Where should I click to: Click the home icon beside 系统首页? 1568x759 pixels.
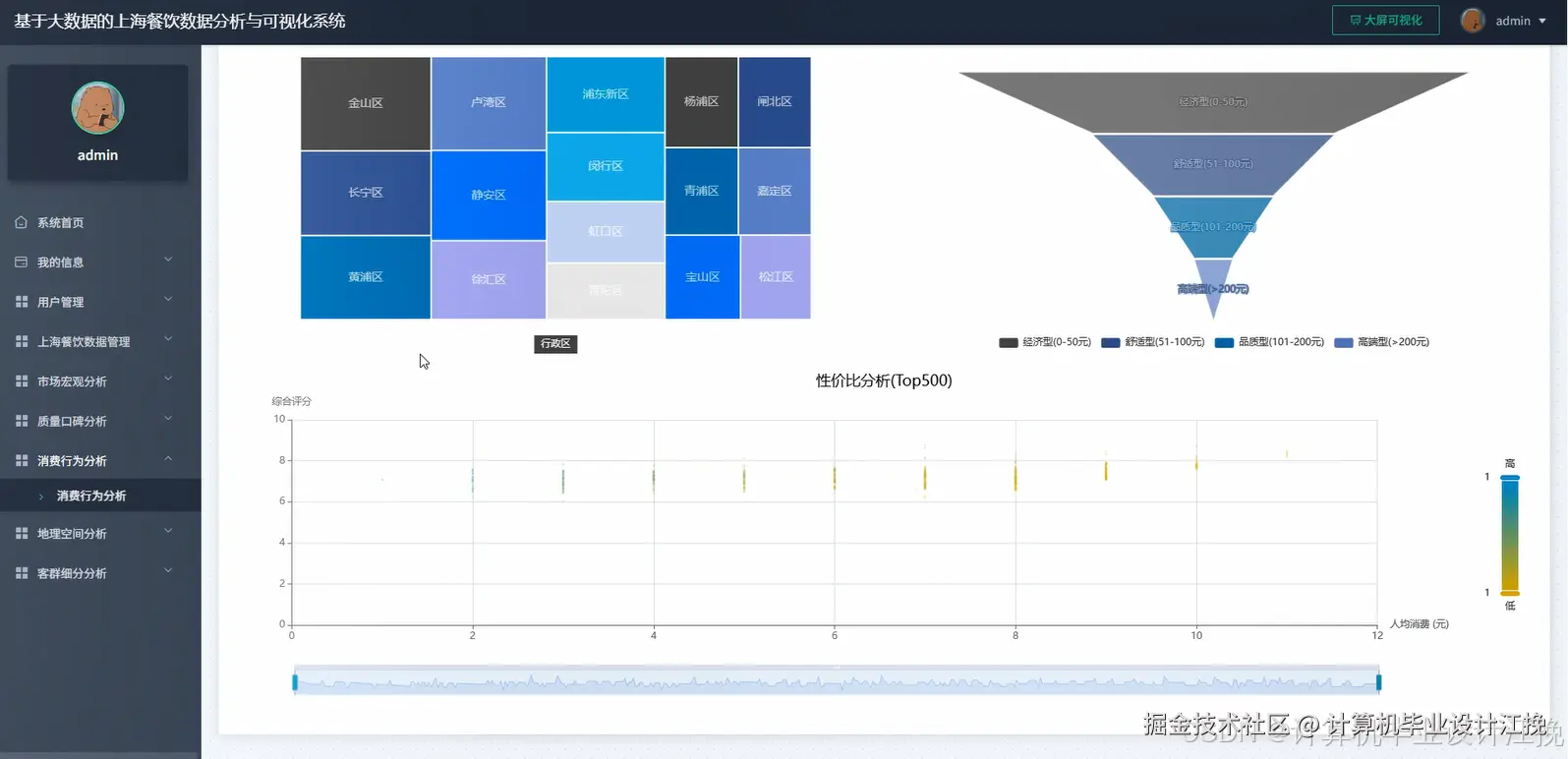click(22, 222)
